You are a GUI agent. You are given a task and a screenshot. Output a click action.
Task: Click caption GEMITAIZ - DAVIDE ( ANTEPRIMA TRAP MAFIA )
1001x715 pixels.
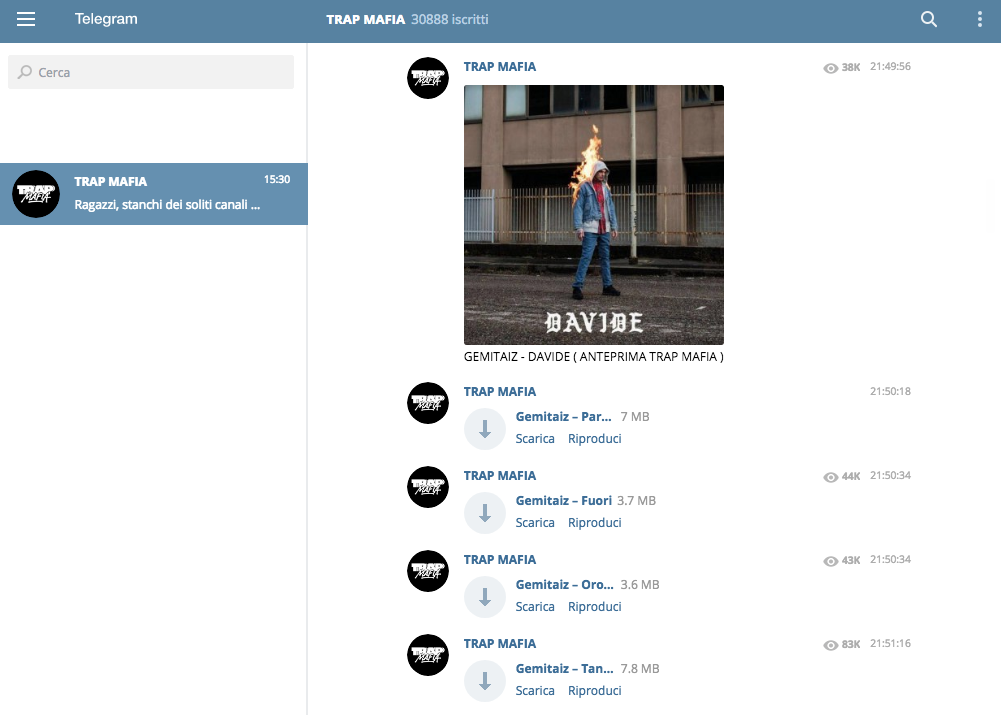tap(594, 357)
